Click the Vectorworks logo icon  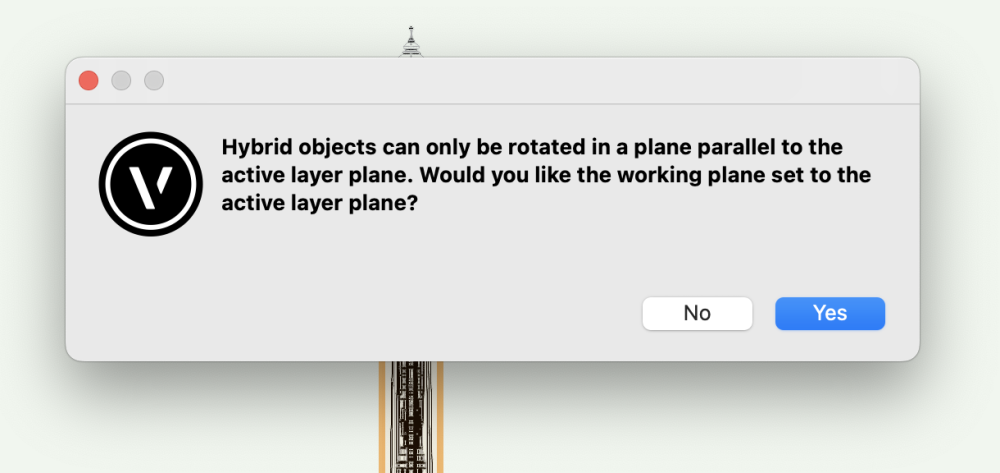(x=144, y=183)
